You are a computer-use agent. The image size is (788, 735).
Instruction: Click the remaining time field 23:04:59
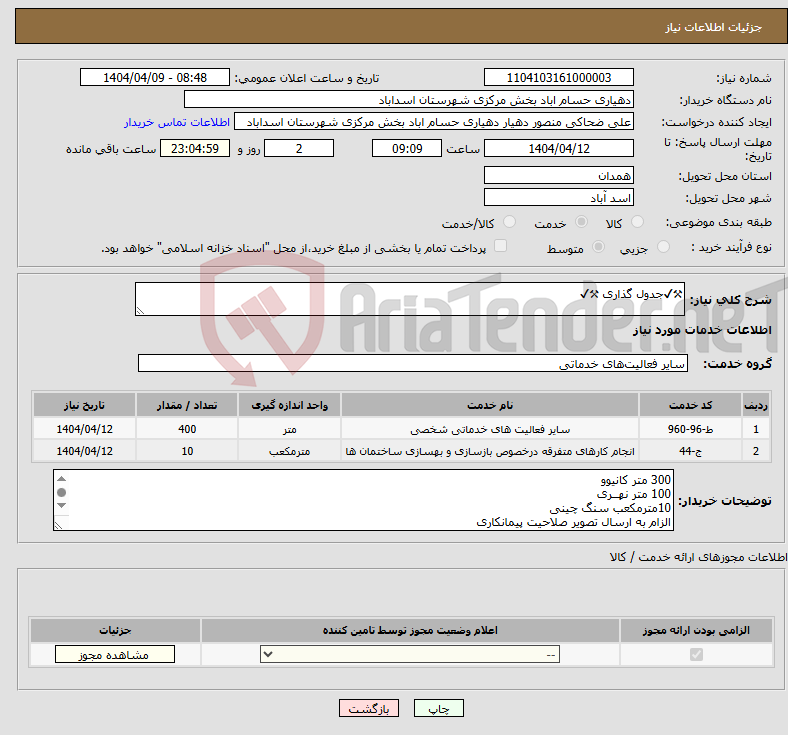coord(195,148)
